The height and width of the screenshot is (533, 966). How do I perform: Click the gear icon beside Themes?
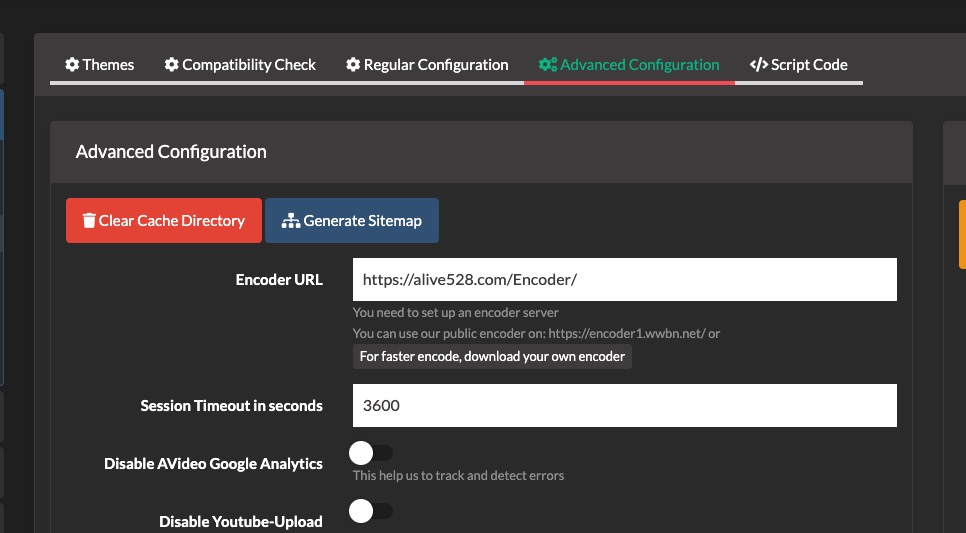coord(72,65)
